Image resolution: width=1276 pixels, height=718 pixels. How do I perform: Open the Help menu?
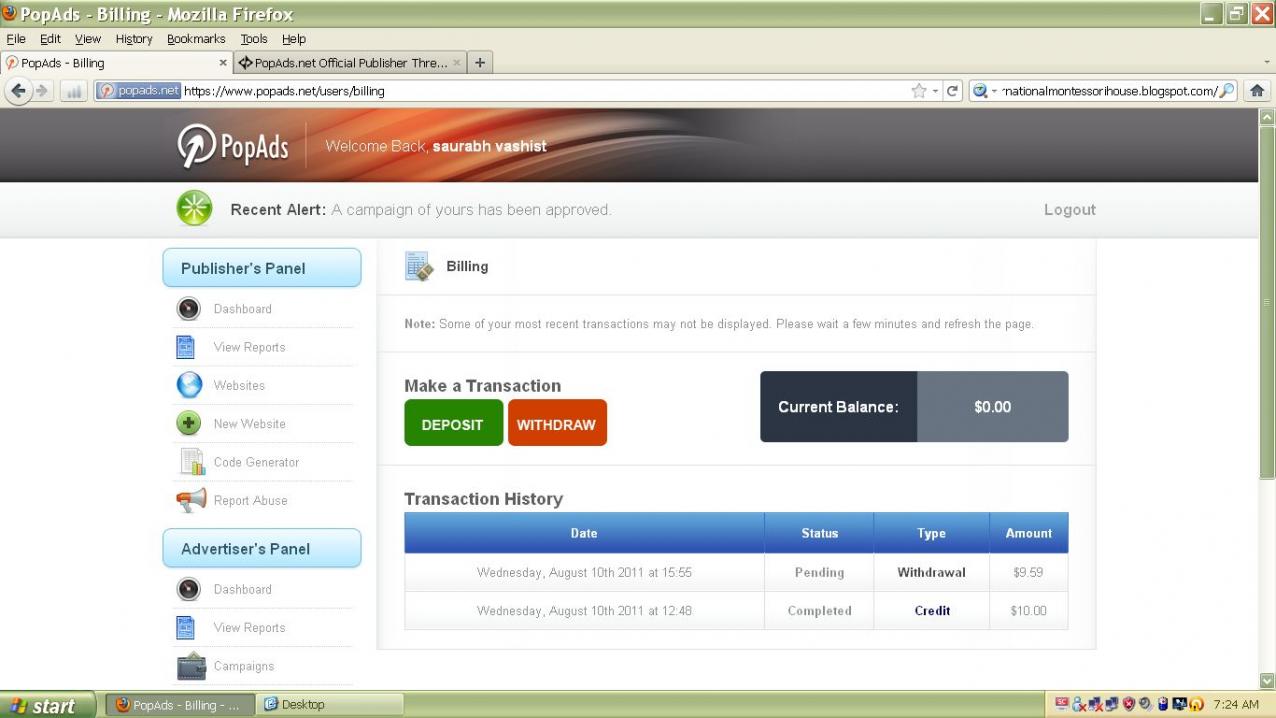[293, 39]
